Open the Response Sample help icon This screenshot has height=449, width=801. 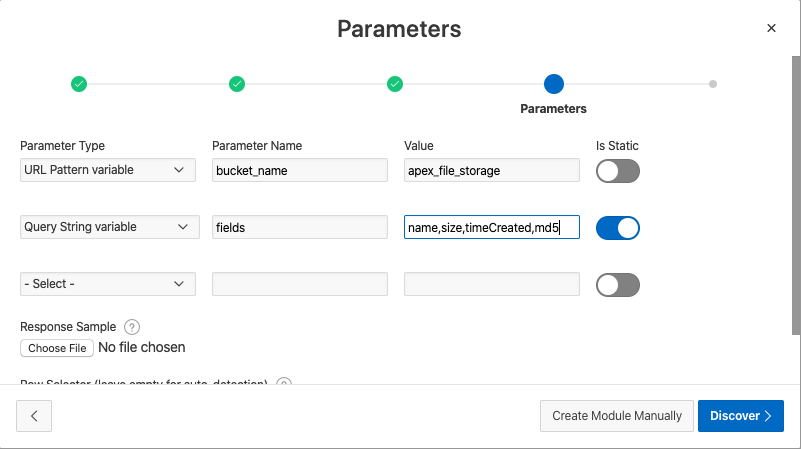tap(131, 327)
